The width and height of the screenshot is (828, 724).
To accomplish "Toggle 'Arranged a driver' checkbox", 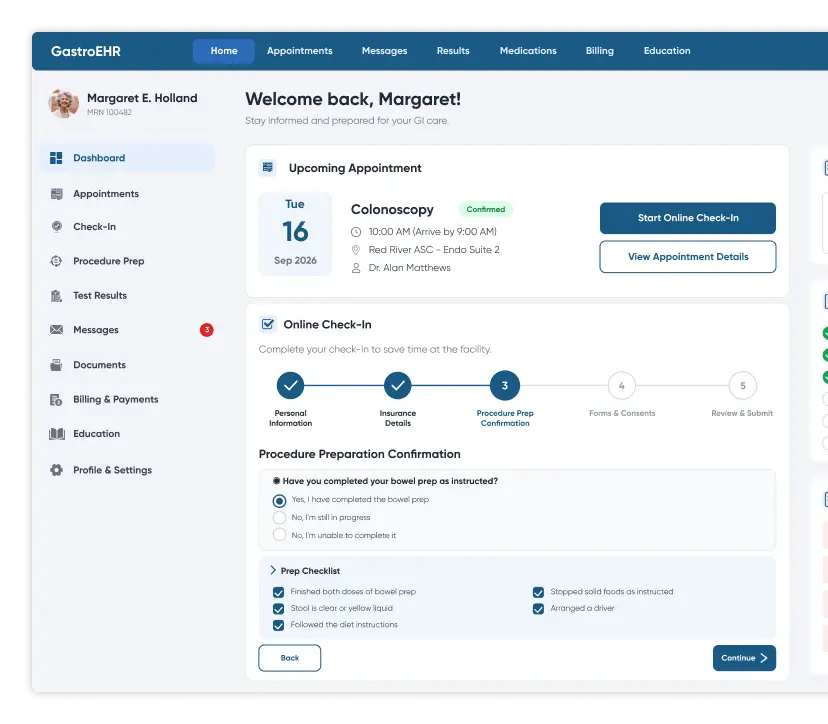I will [538, 609].
